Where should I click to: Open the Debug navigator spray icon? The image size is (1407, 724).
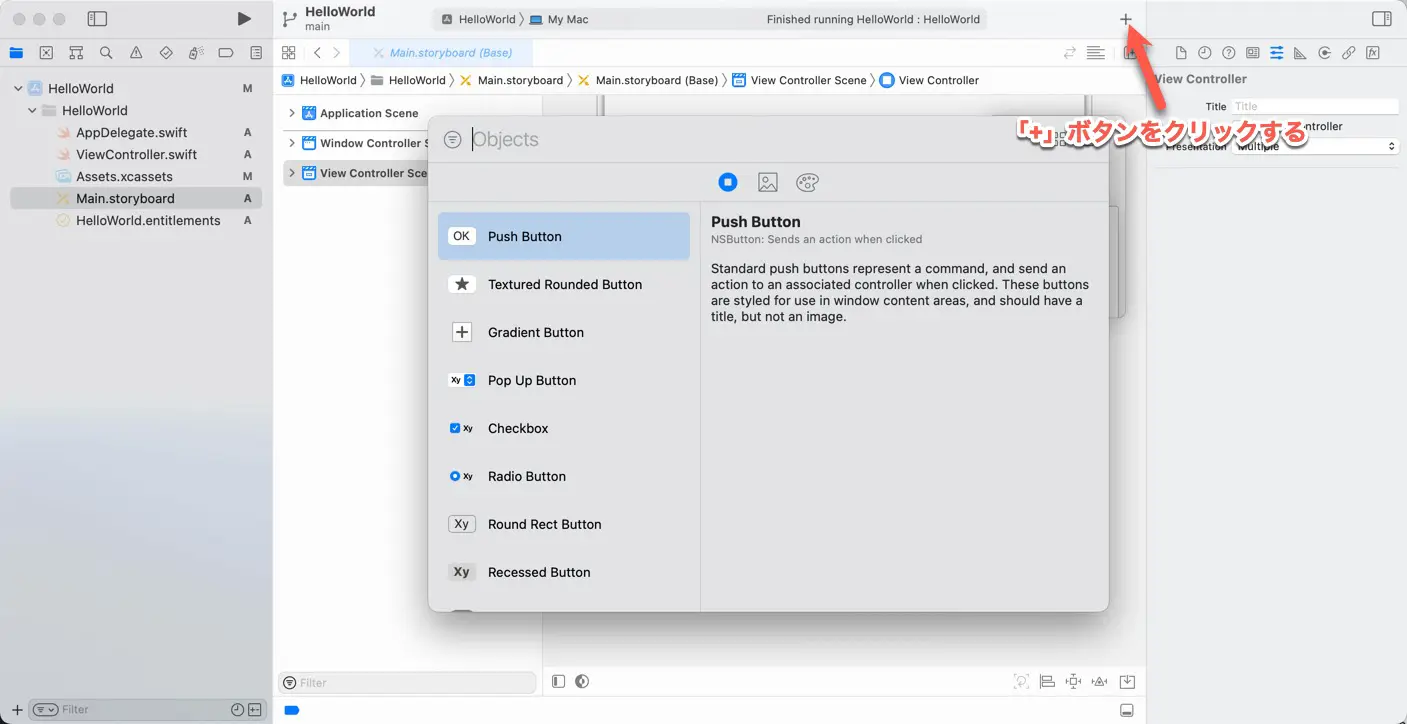(x=196, y=53)
